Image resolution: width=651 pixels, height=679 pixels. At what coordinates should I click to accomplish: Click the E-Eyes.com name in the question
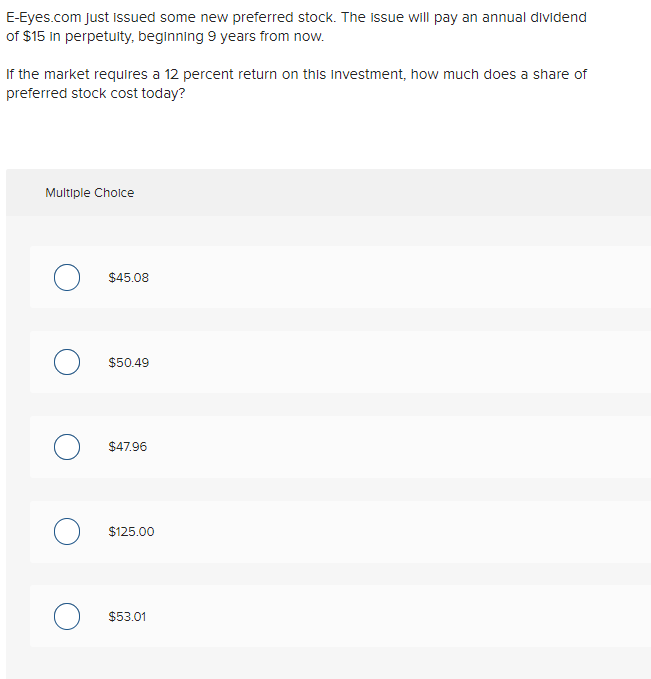pyautogui.click(x=45, y=18)
